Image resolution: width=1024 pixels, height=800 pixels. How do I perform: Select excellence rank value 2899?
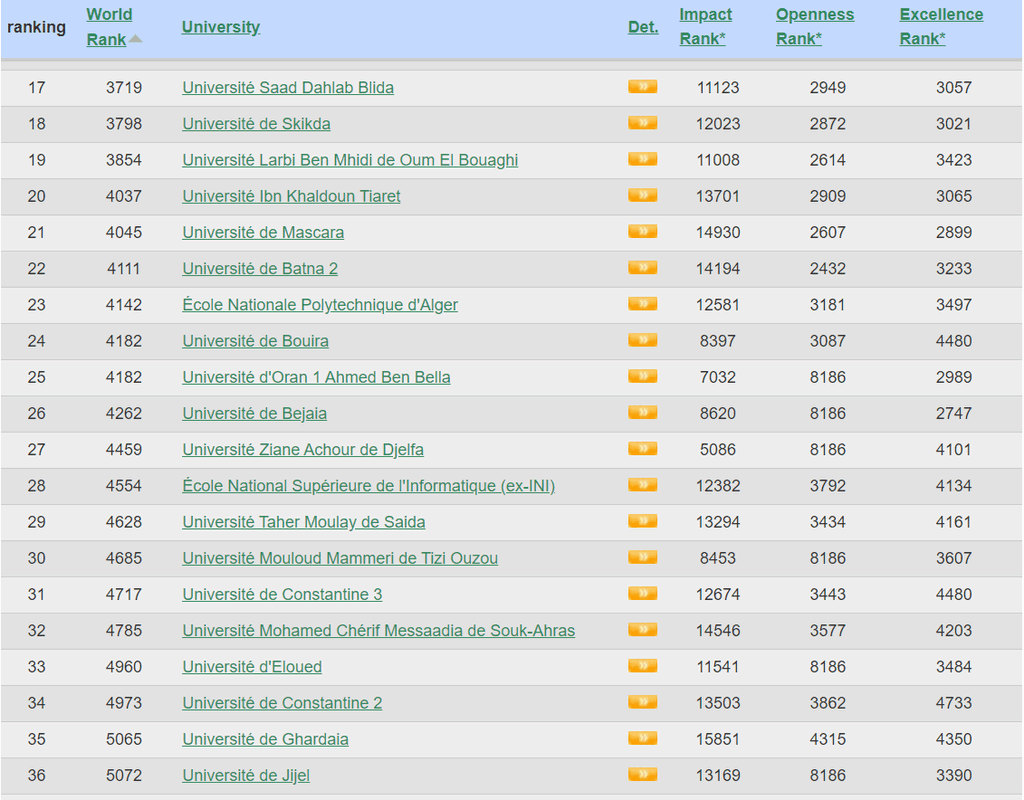[x=954, y=232]
